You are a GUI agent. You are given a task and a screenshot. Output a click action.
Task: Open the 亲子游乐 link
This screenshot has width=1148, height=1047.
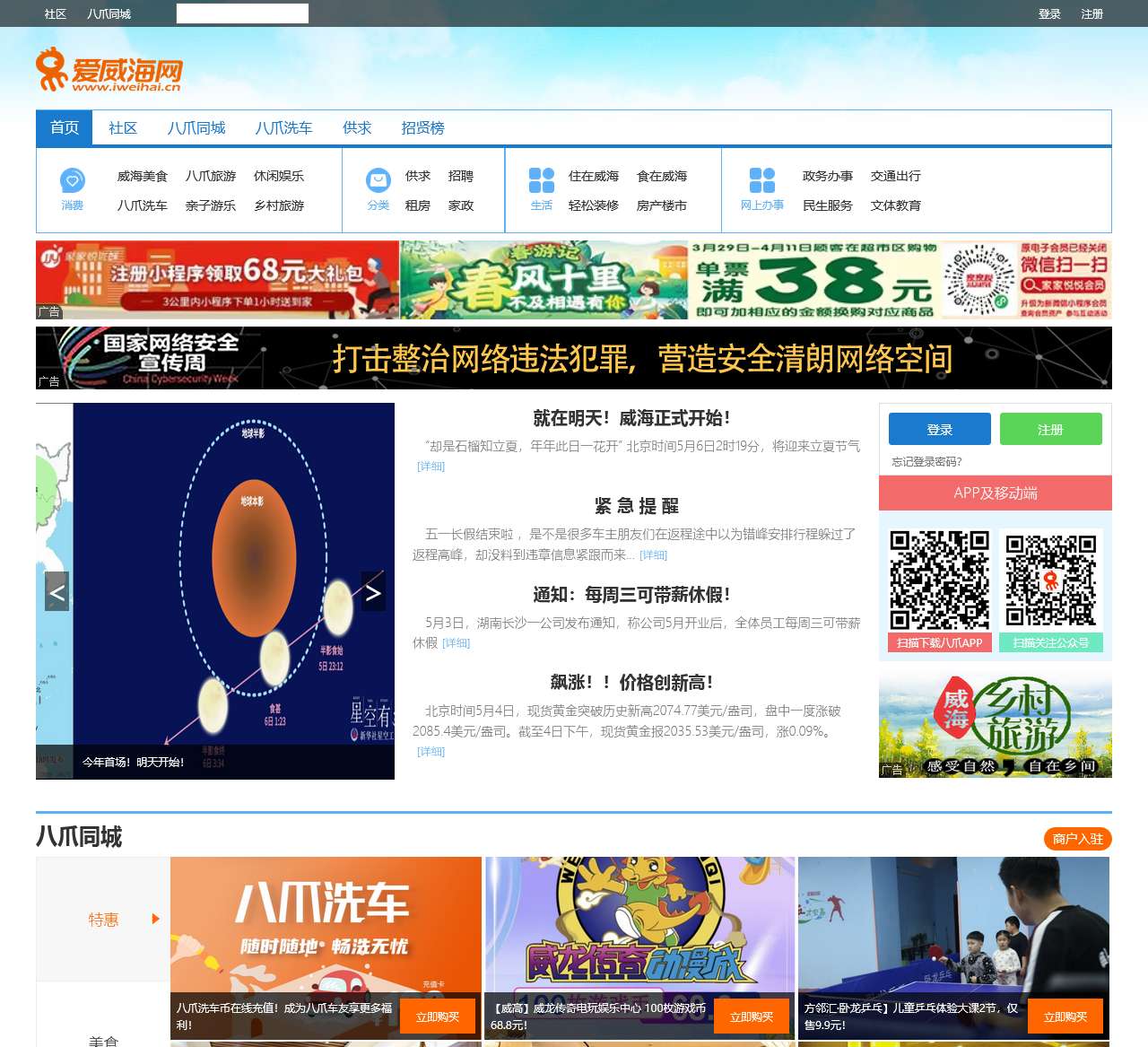(211, 205)
